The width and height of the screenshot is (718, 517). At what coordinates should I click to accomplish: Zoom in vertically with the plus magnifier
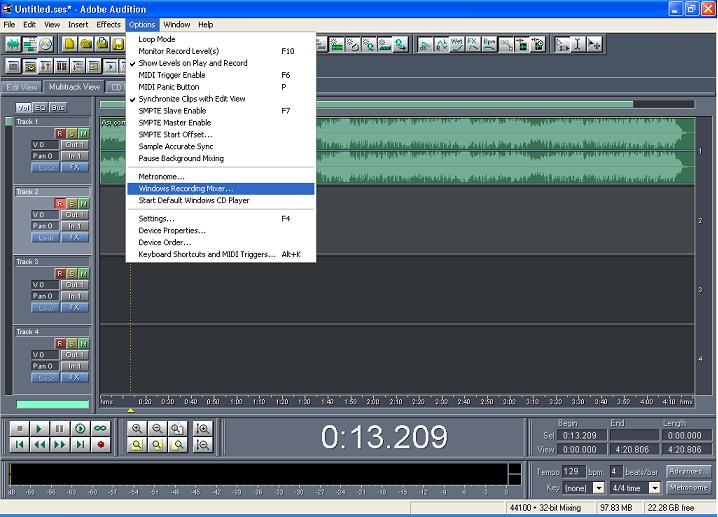202,429
